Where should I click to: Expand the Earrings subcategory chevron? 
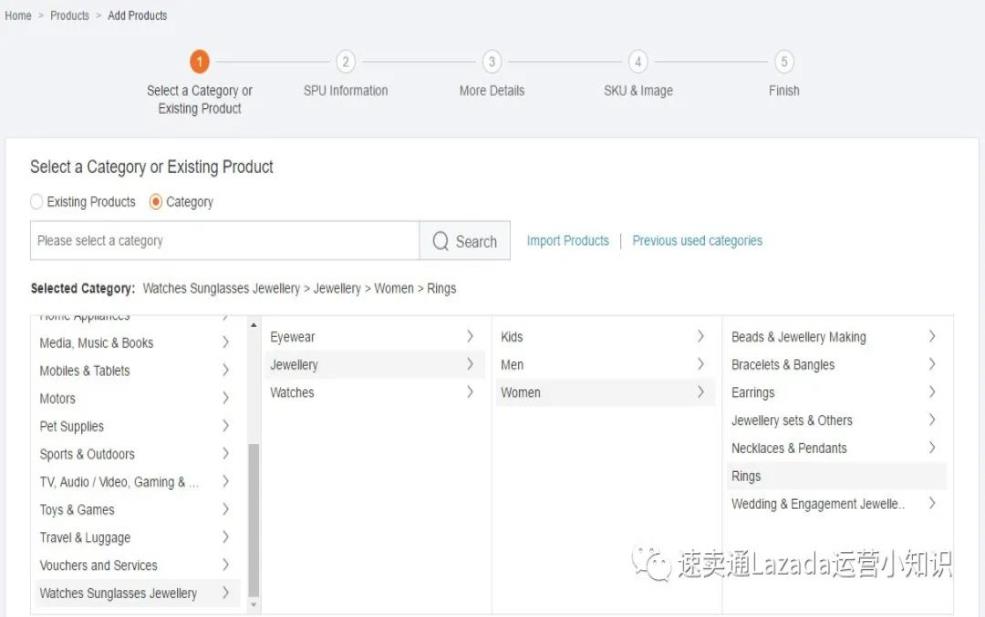click(x=932, y=393)
